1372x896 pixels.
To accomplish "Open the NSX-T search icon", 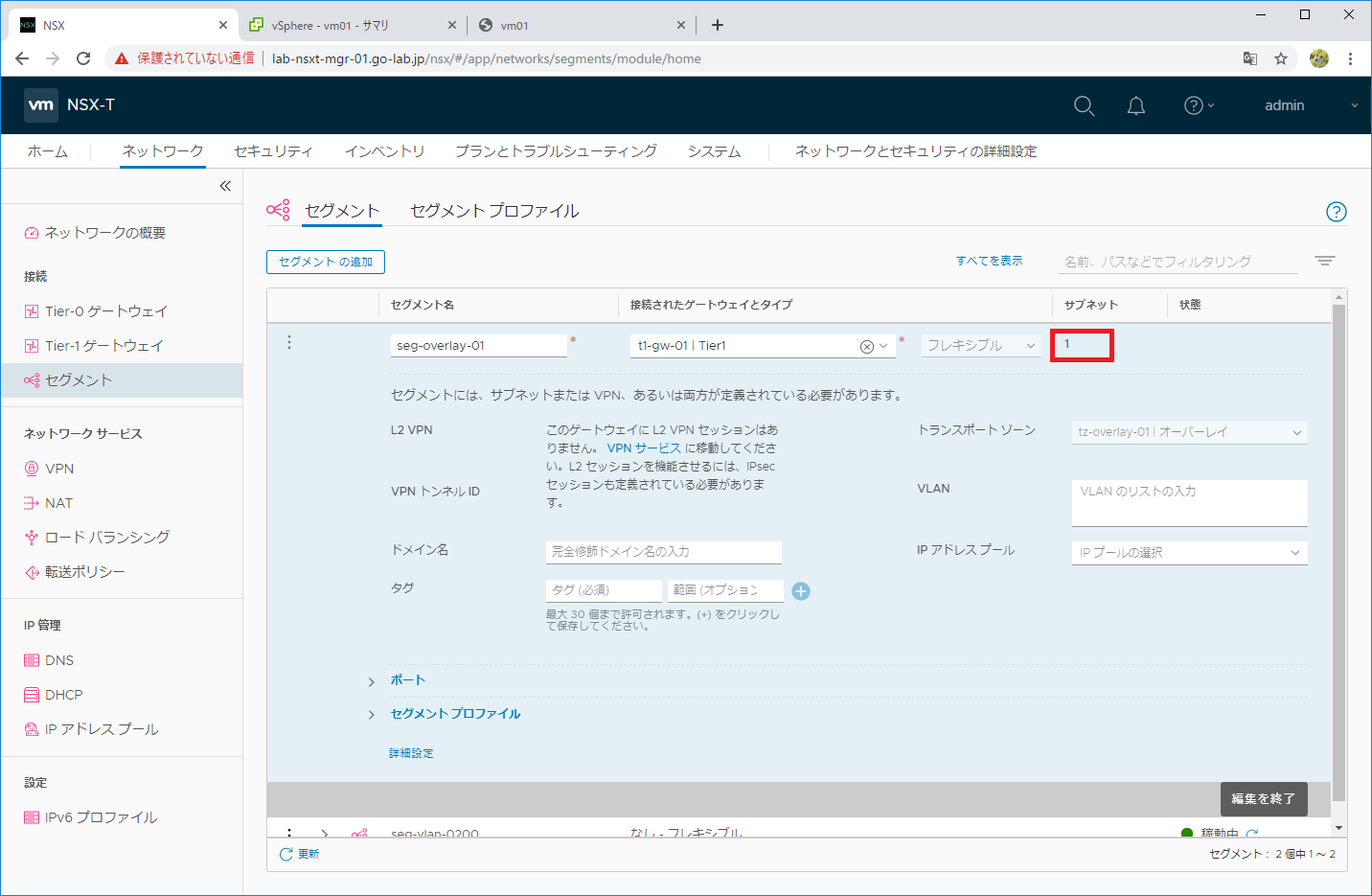I will pyautogui.click(x=1084, y=105).
